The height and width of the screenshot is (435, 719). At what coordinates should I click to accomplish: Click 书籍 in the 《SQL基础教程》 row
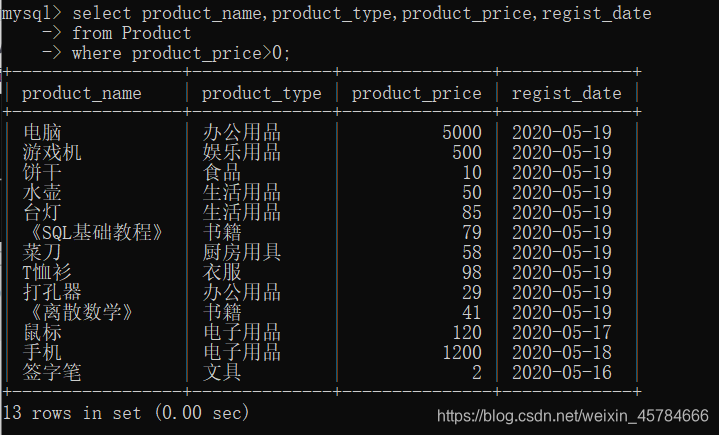tap(222, 232)
